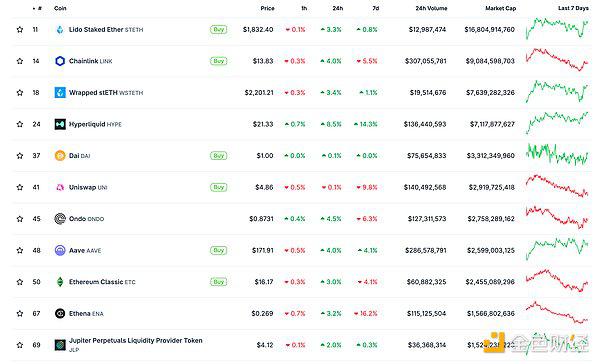Click the Chainlink hexagon coin icon
The height and width of the screenshot is (364, 600).
60,61
